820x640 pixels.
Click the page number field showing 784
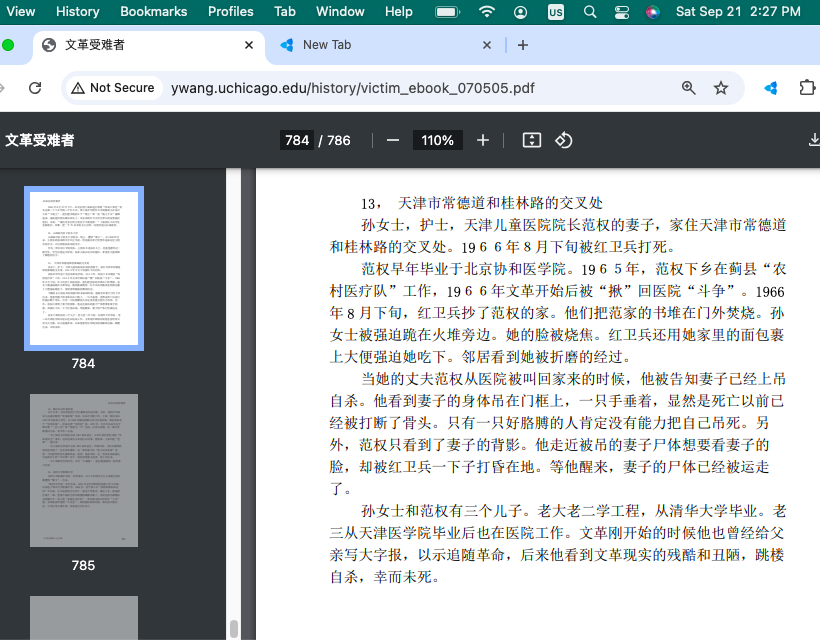(297, 140)
